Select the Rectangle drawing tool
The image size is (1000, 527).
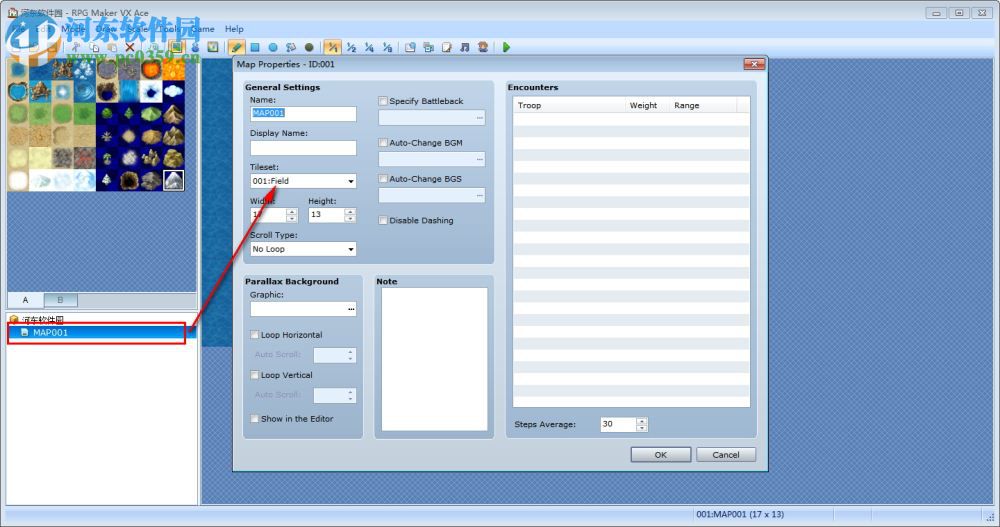pos(254,47)
